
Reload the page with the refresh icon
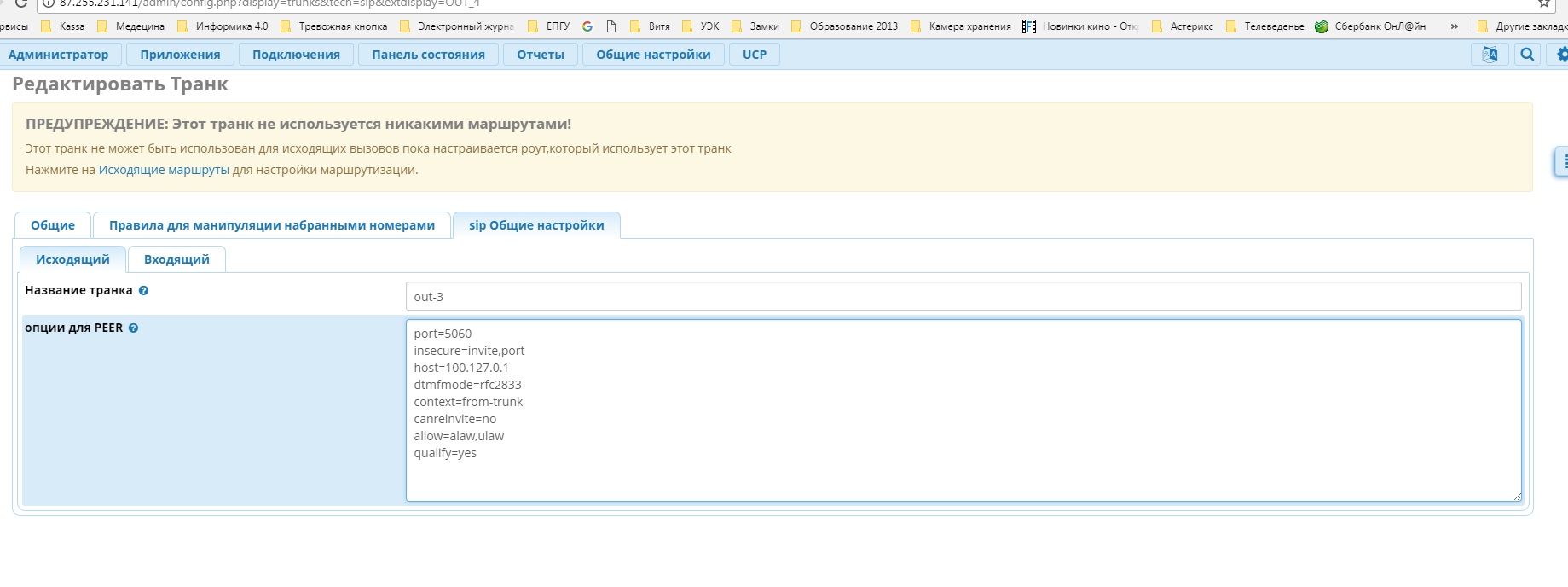[x=21, y=3]
